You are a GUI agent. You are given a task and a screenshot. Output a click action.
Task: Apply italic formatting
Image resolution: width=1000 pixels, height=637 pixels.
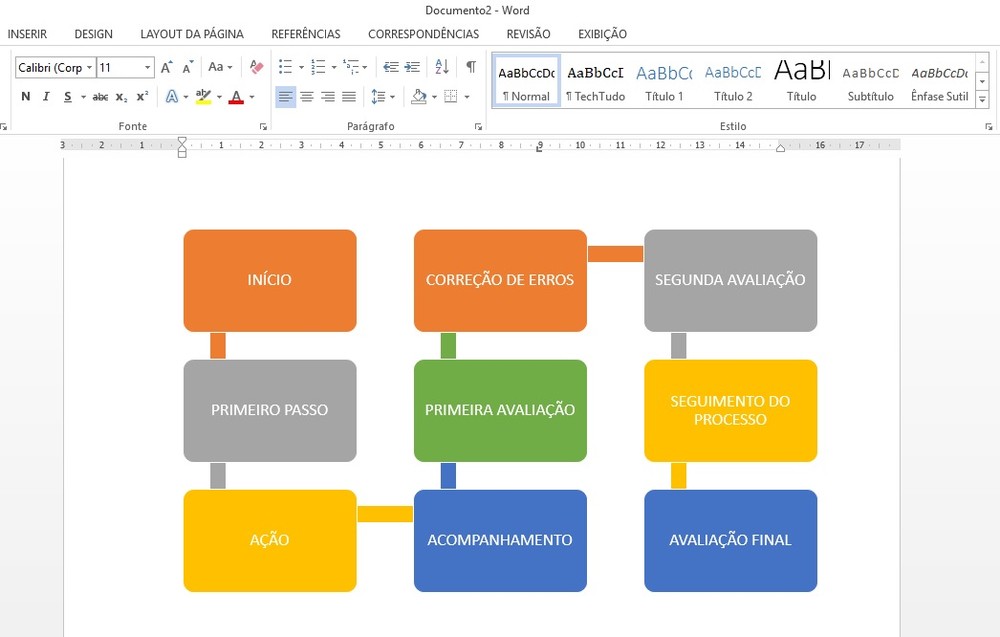point(47,96)
